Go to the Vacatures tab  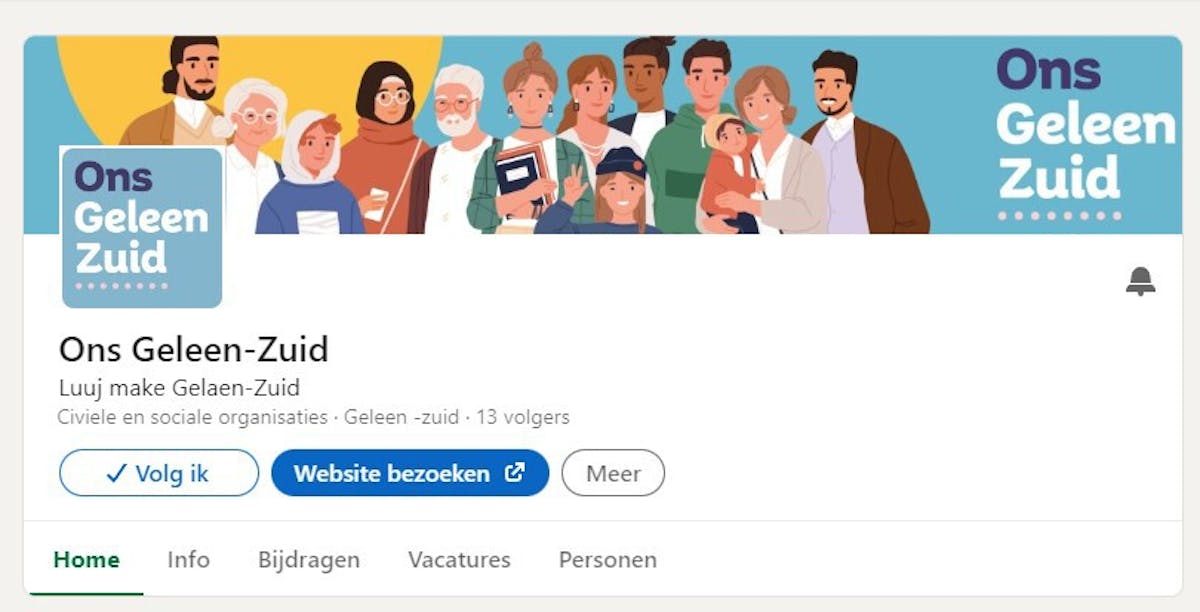459,560
